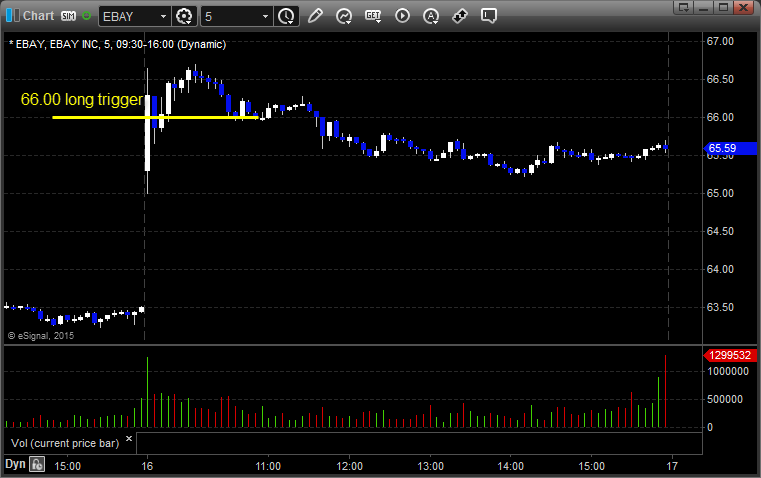Select the yellow 66.00 trigger line

point(155,117)
